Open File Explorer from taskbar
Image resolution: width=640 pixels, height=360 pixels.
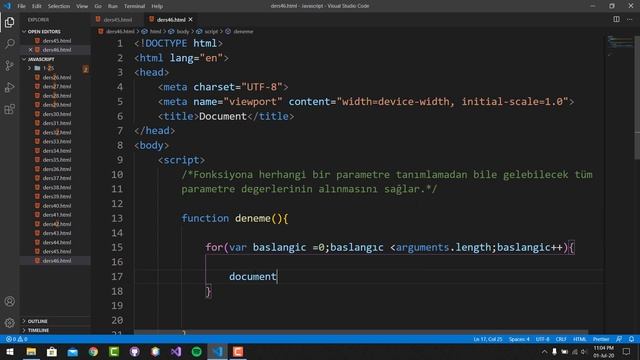pyautogui.click(x=31, y=352)
